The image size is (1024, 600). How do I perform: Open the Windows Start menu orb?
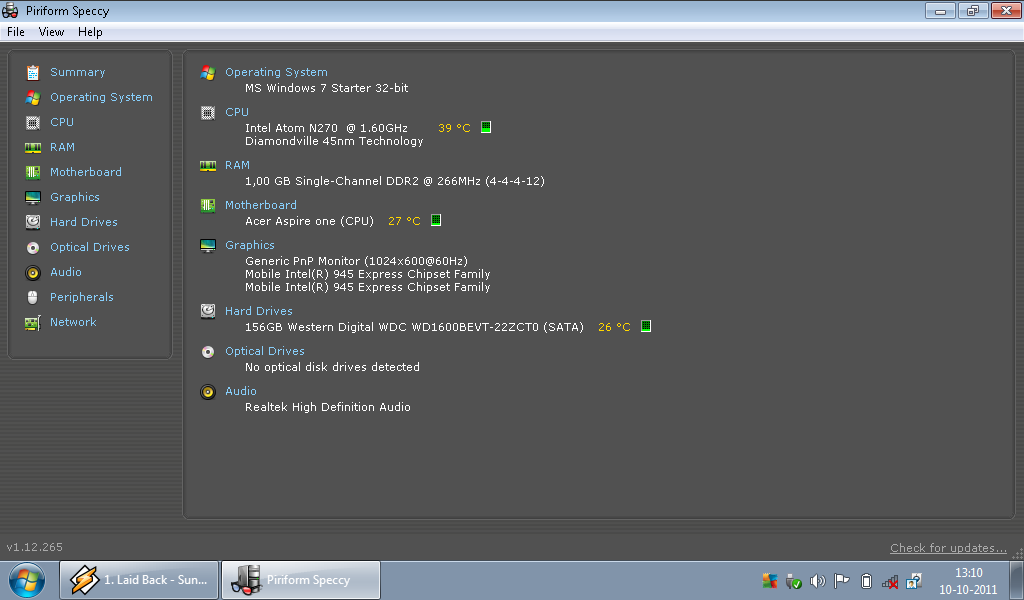(x=27, y=580)
